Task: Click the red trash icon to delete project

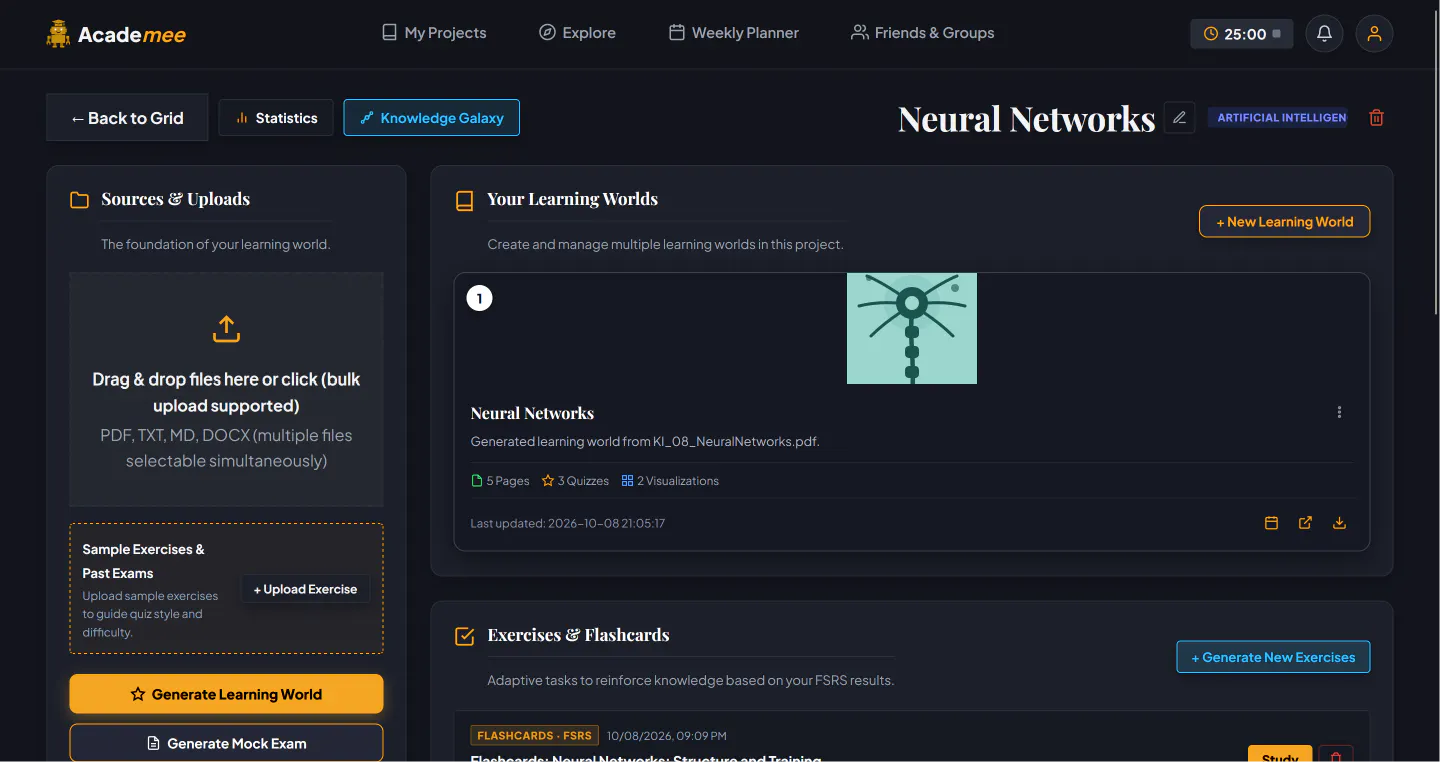Action: pyautogui.click(x=1376, y=118)
